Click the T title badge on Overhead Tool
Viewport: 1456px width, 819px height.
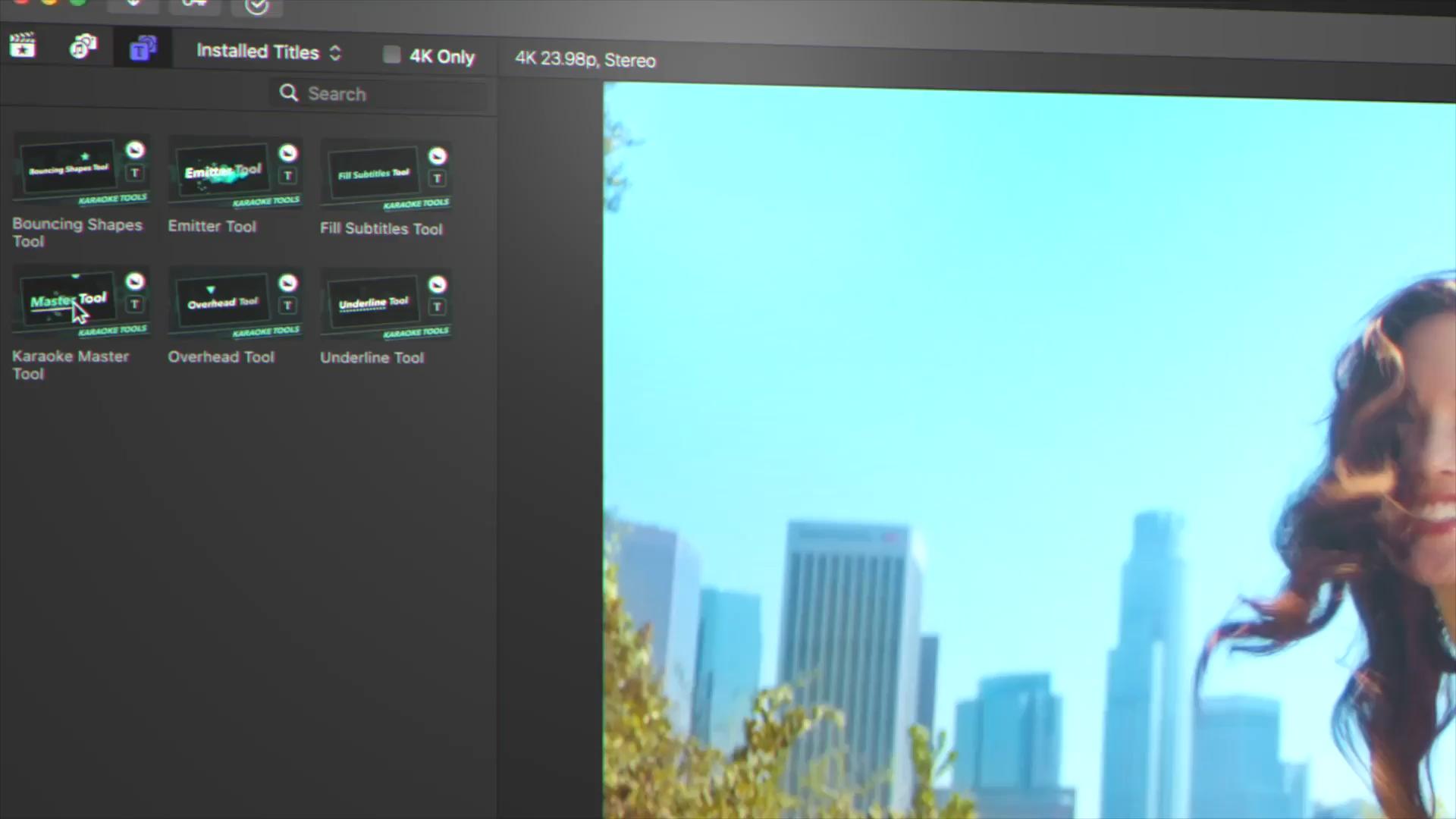(287, 306)
